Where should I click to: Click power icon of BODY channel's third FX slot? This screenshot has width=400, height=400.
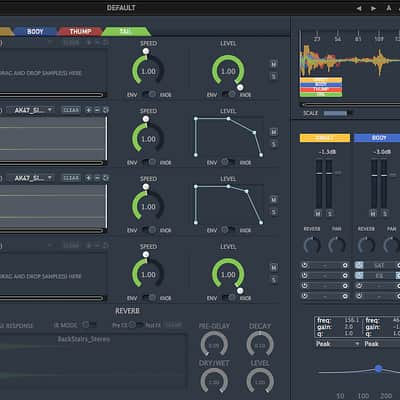tap(359, 286)
